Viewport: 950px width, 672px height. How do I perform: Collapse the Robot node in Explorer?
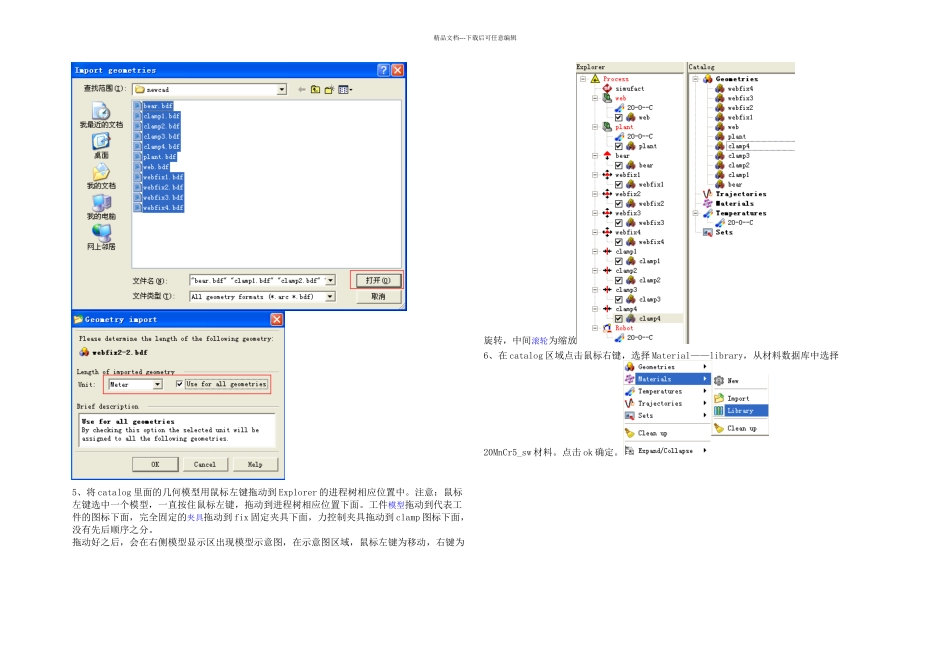(x=595, y=328)
